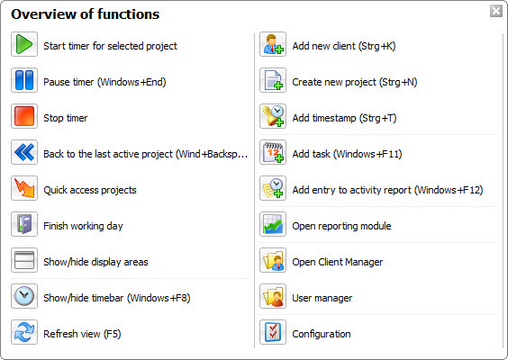The image size is (508, 360).
Task: Click the back to last active project arrows icon
Action: [24, 152]
